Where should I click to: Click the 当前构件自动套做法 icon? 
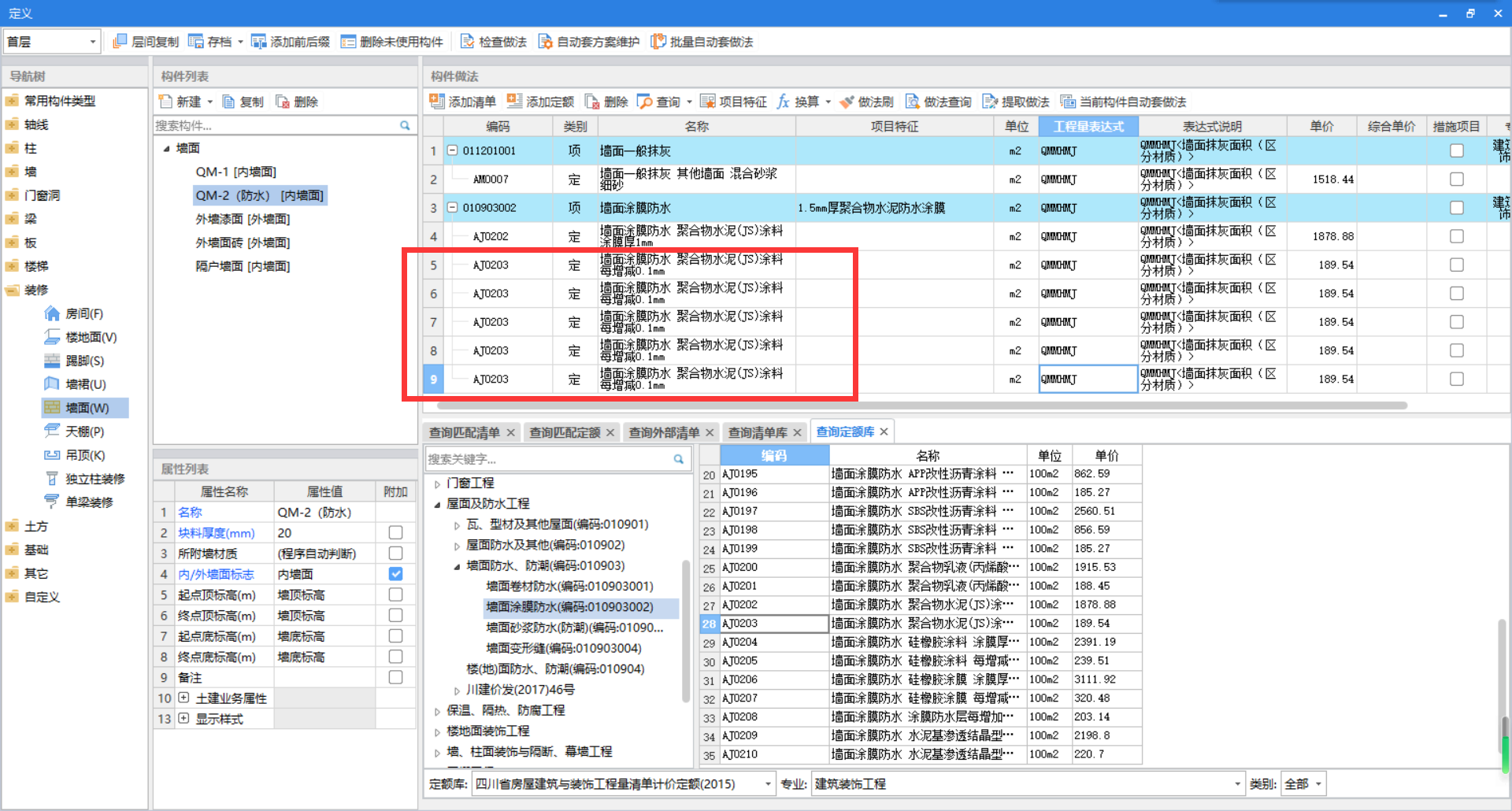point(1068,102)
